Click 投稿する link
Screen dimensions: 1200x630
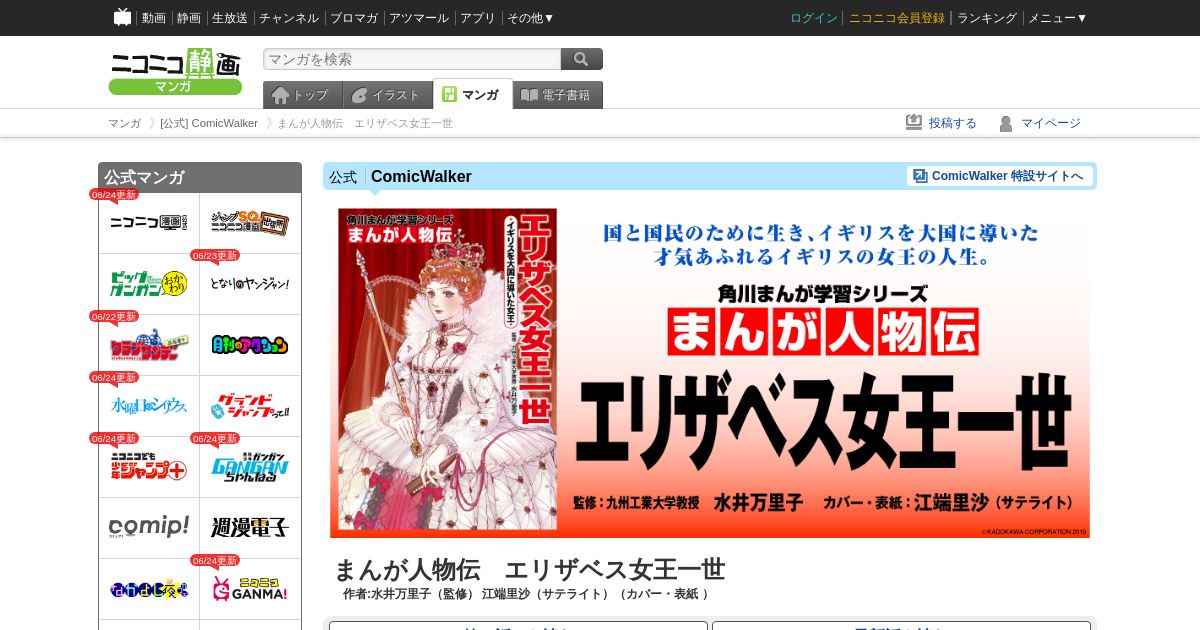[x=941, y=123]
